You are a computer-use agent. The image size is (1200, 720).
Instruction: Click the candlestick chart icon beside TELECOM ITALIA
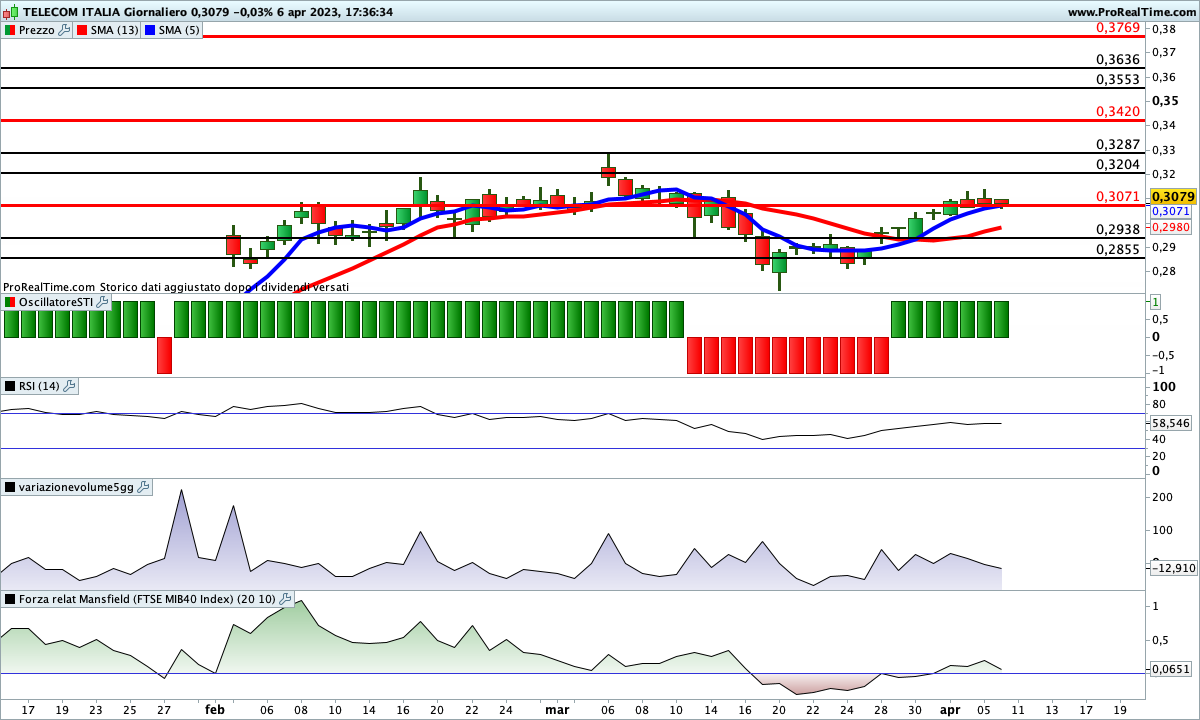pos(10,12)
